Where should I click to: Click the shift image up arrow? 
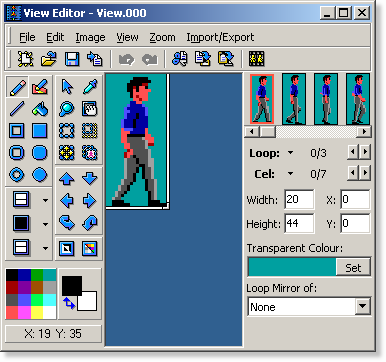click(x=67, y=179)
